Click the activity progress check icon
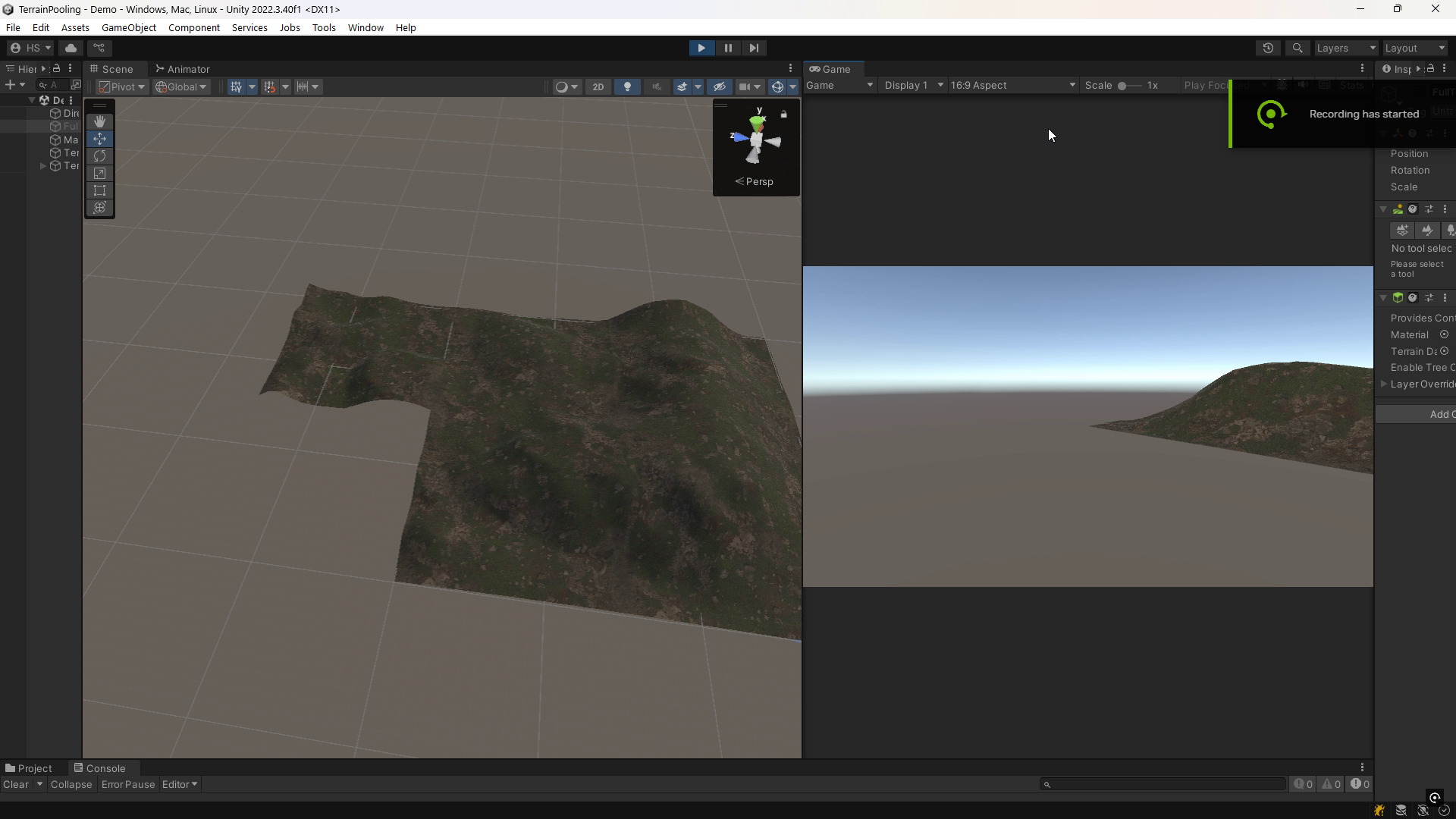The image size is (1456, 819). coord(1444,811)
